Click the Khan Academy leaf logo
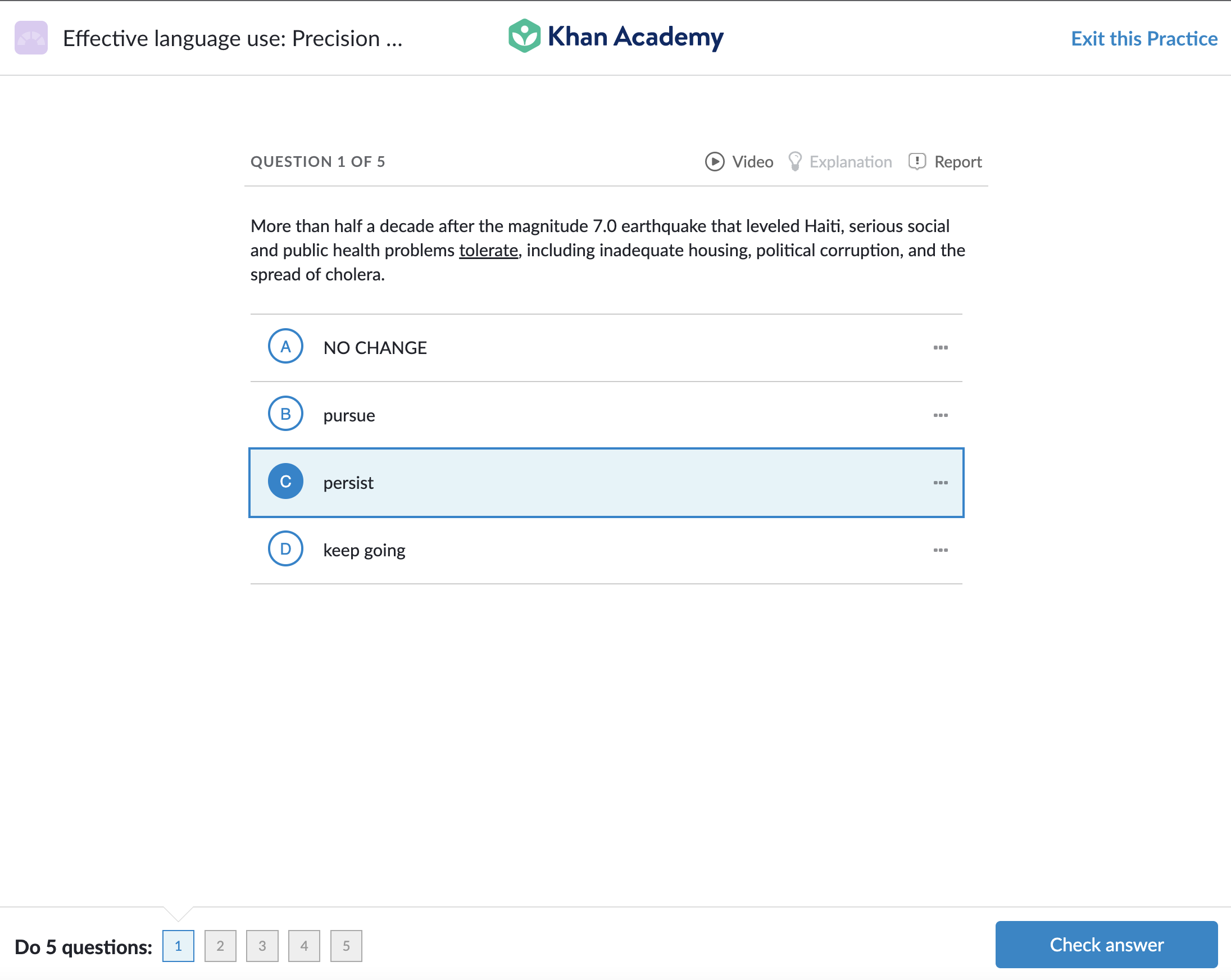Viewport: 1231px width, 980px height. [524, 37]
